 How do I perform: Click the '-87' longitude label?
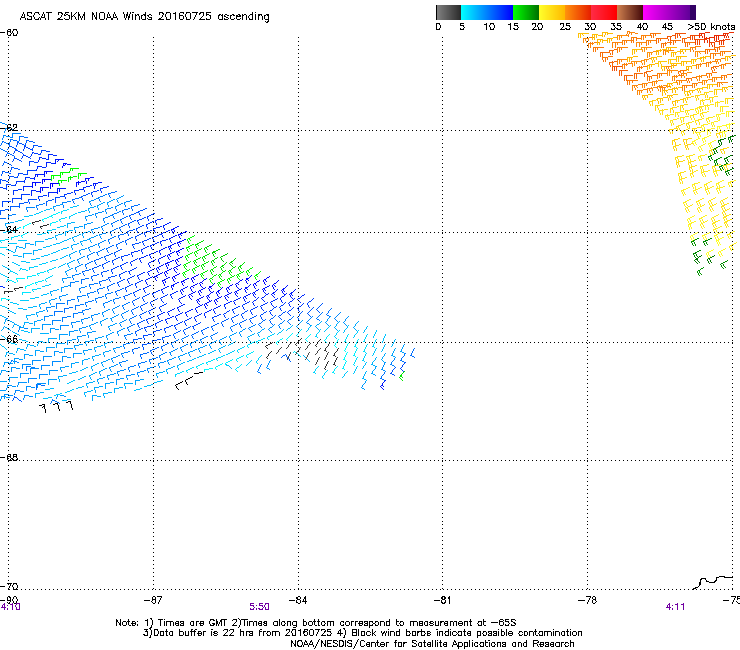pos(153,600)
